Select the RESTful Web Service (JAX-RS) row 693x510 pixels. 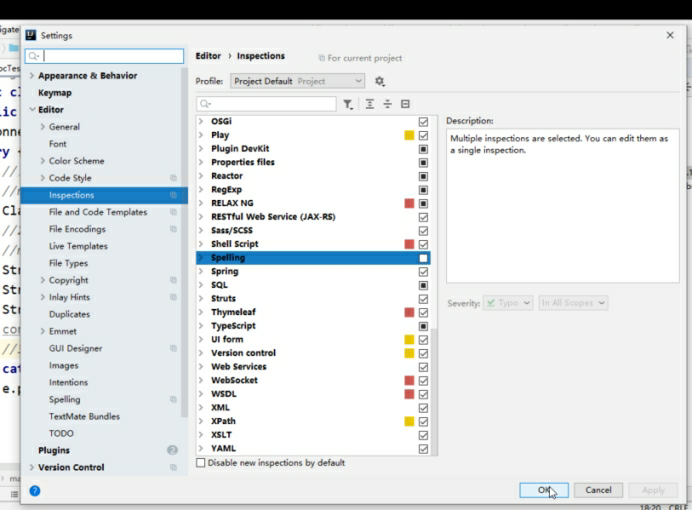tap(313, 217)
